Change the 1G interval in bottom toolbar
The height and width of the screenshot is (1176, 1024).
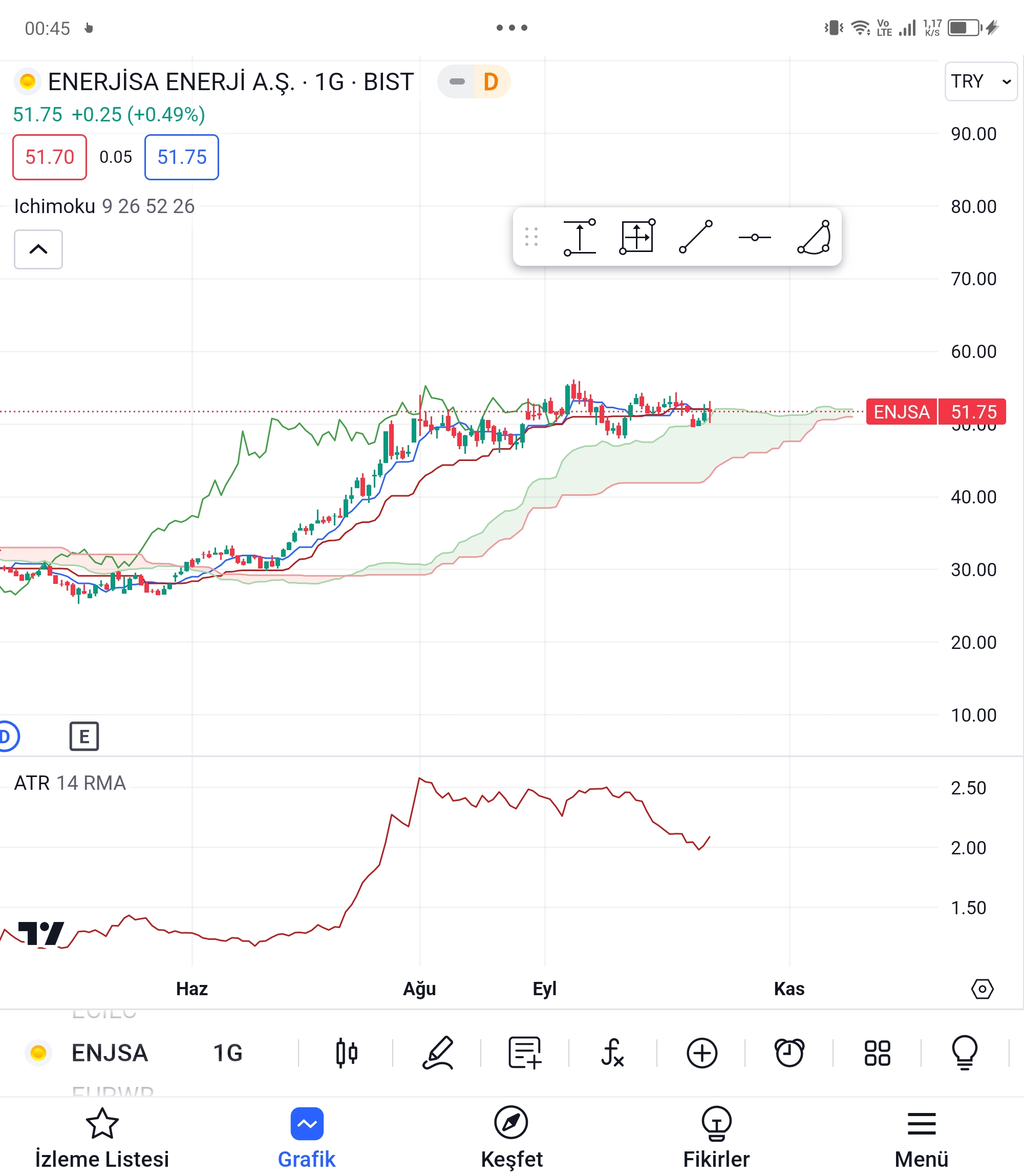tap(227, 1053)
